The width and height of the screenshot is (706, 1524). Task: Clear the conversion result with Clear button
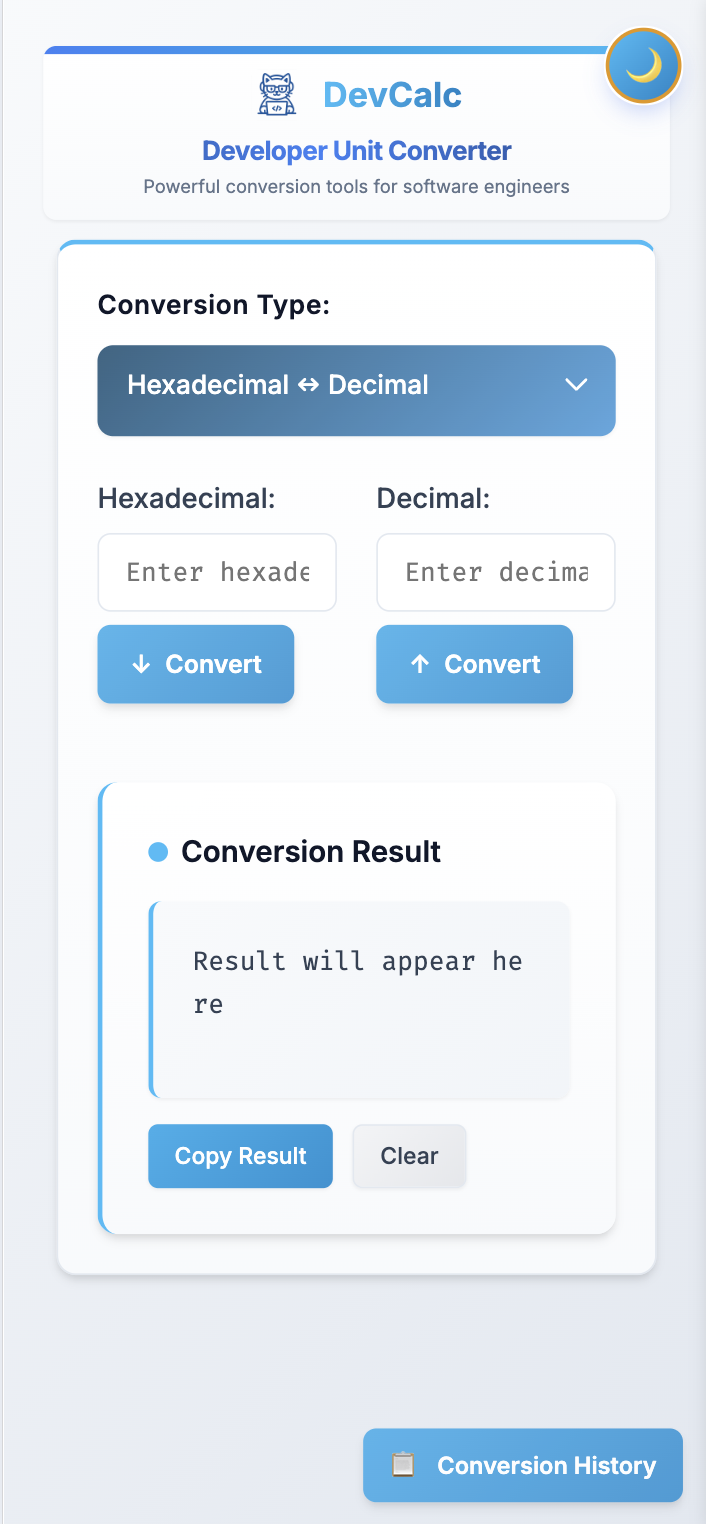tap(408, 1155)
